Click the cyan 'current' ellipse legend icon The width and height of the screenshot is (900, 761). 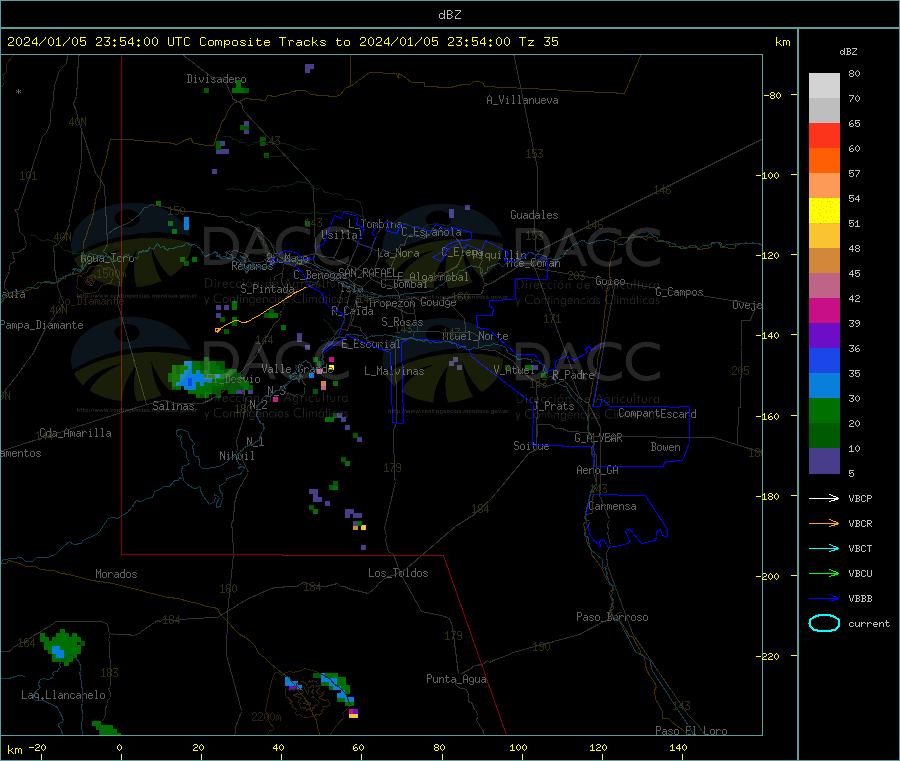pyautogui.click(x=824, y=623)
